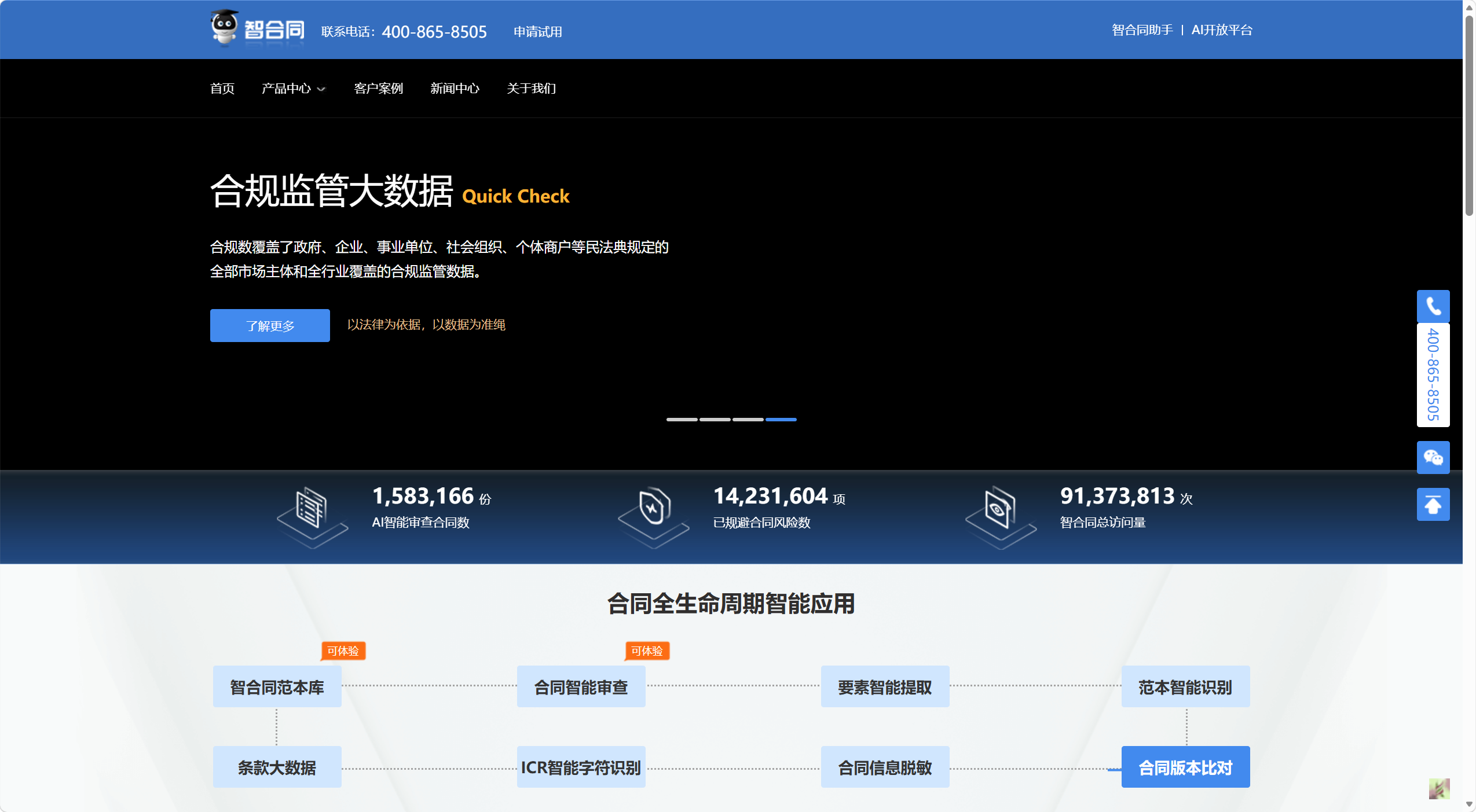Image resolution: width=1476 pixels, height=812 pixels.
Task: Open the 关于我们 navigation item
Action: coord(532,89)
